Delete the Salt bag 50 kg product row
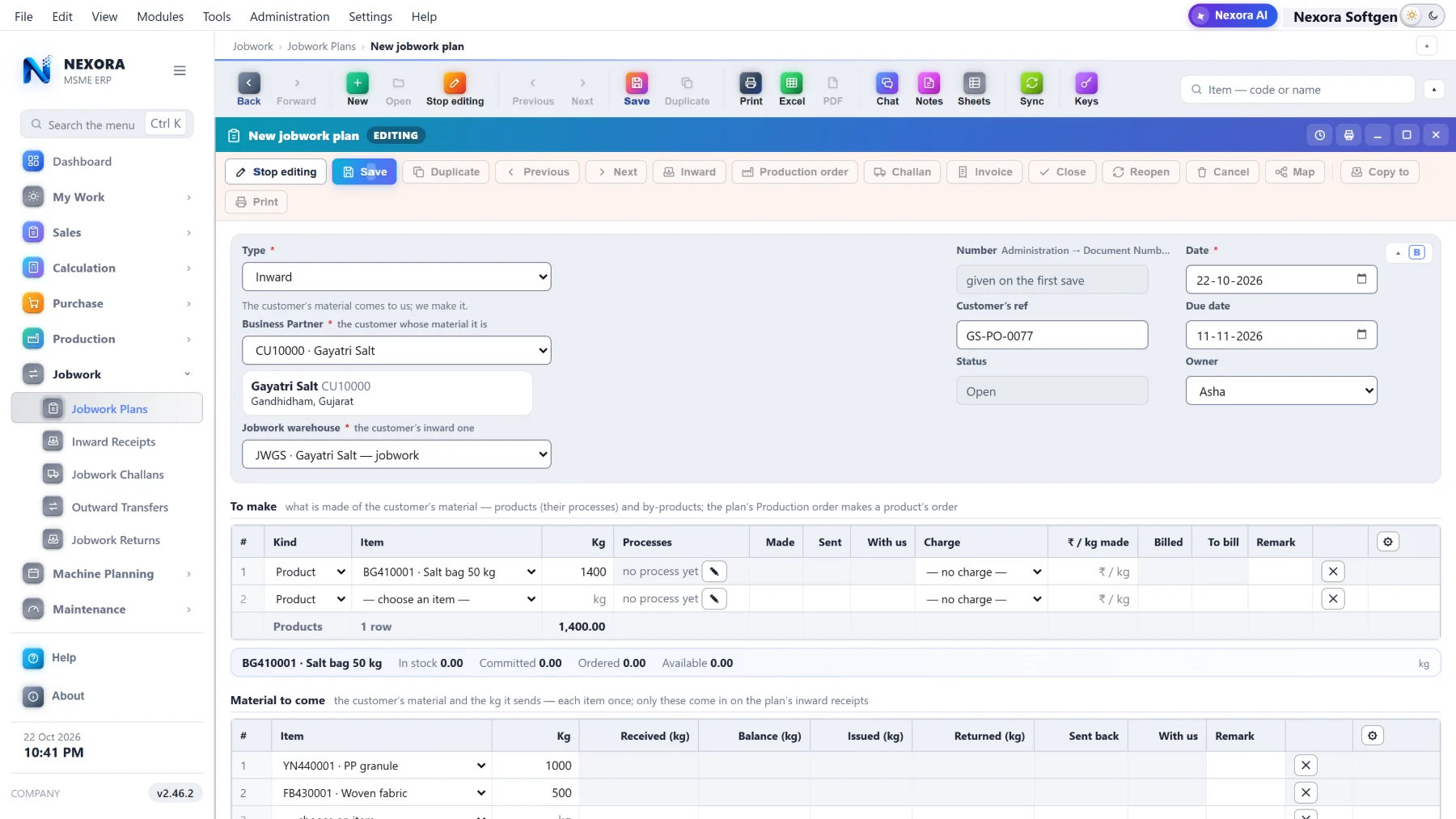Viewport: 1456px width, 819px height. 1333,572
